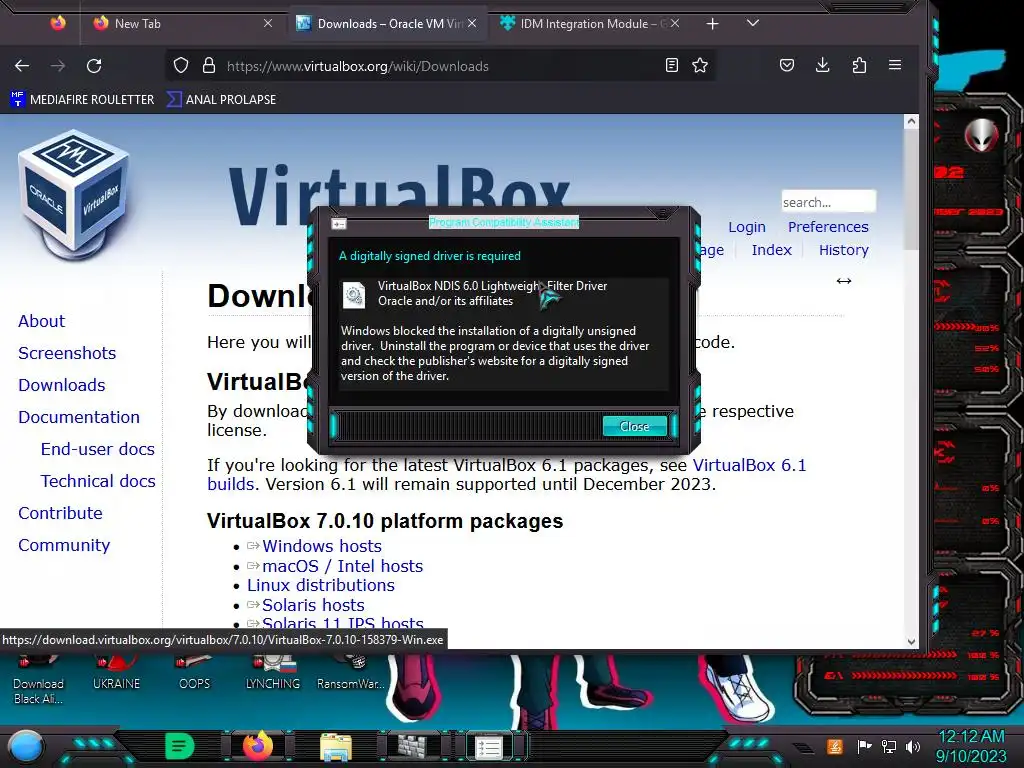1024x768 pixels.
Task: Bookmark this page with the star icon
Action: [700, 65]
